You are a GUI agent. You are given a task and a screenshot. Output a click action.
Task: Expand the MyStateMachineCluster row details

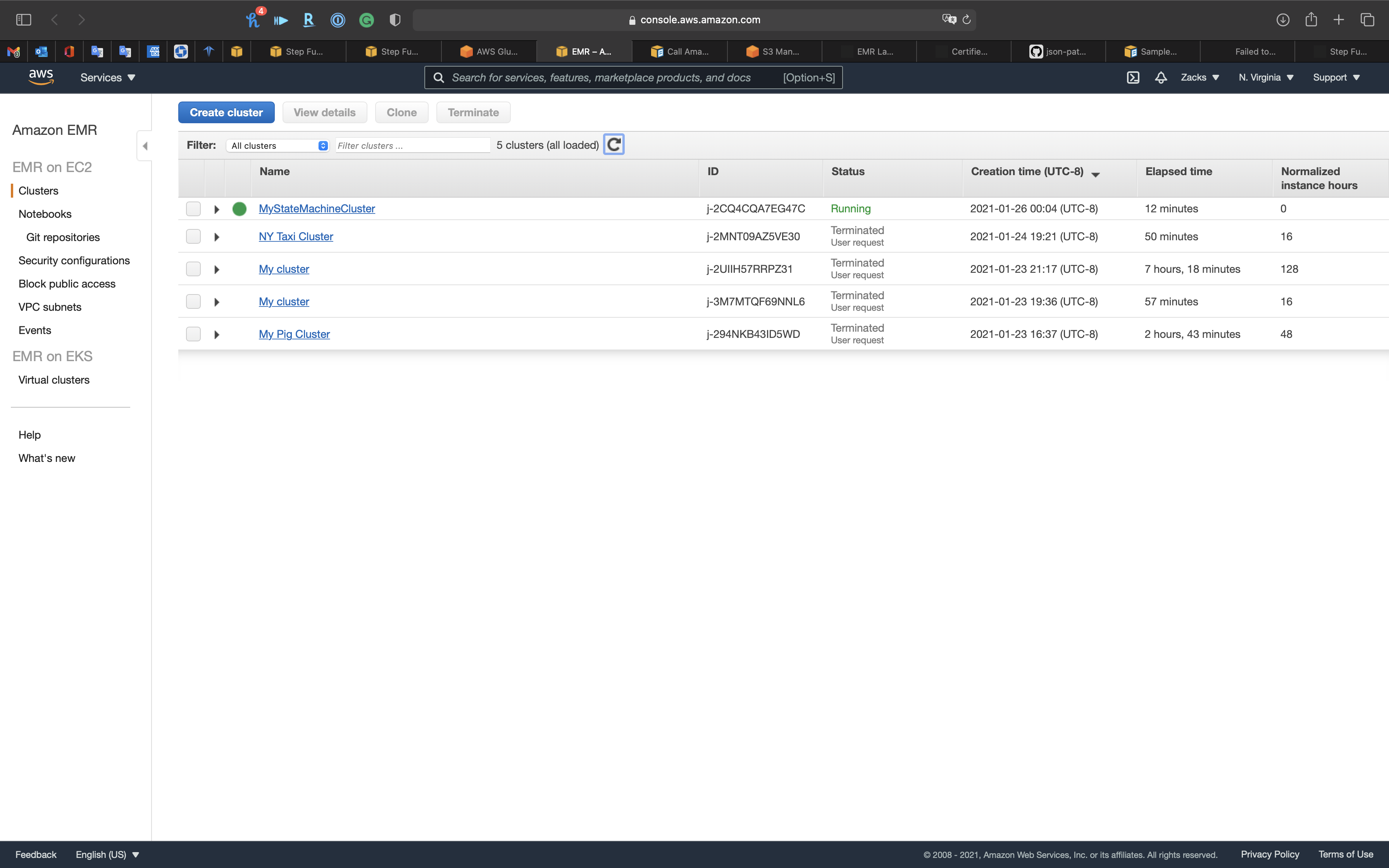(216, 210)
